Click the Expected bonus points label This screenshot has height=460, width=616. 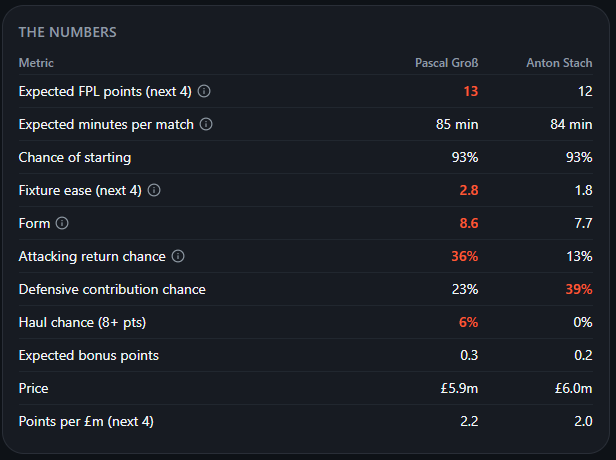tap(88, 355)
